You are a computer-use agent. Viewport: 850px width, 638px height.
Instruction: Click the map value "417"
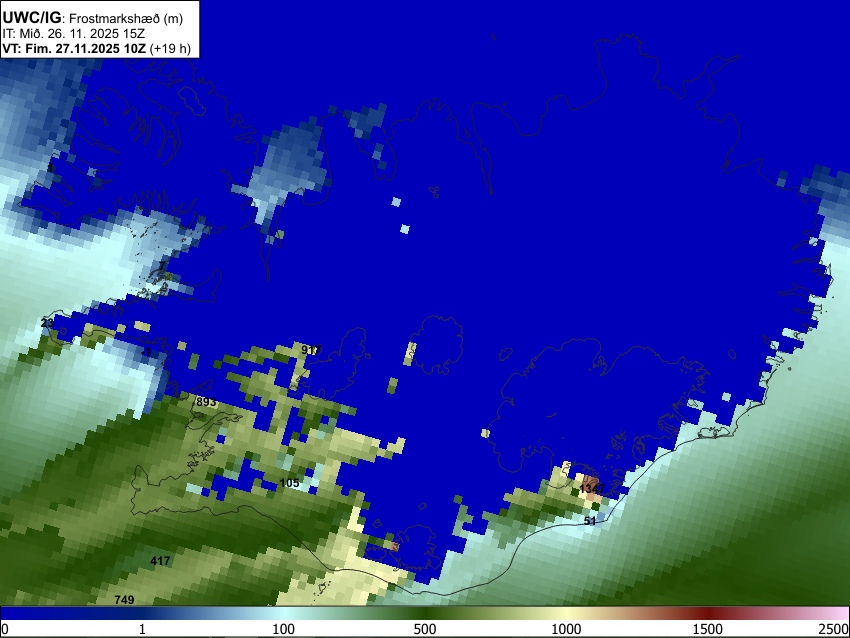click(160, 561)
